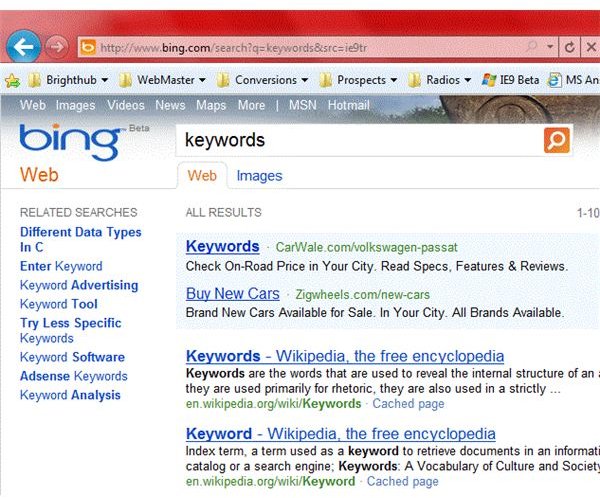Click the Zigwheels.com/new-cars URL text

363,295
